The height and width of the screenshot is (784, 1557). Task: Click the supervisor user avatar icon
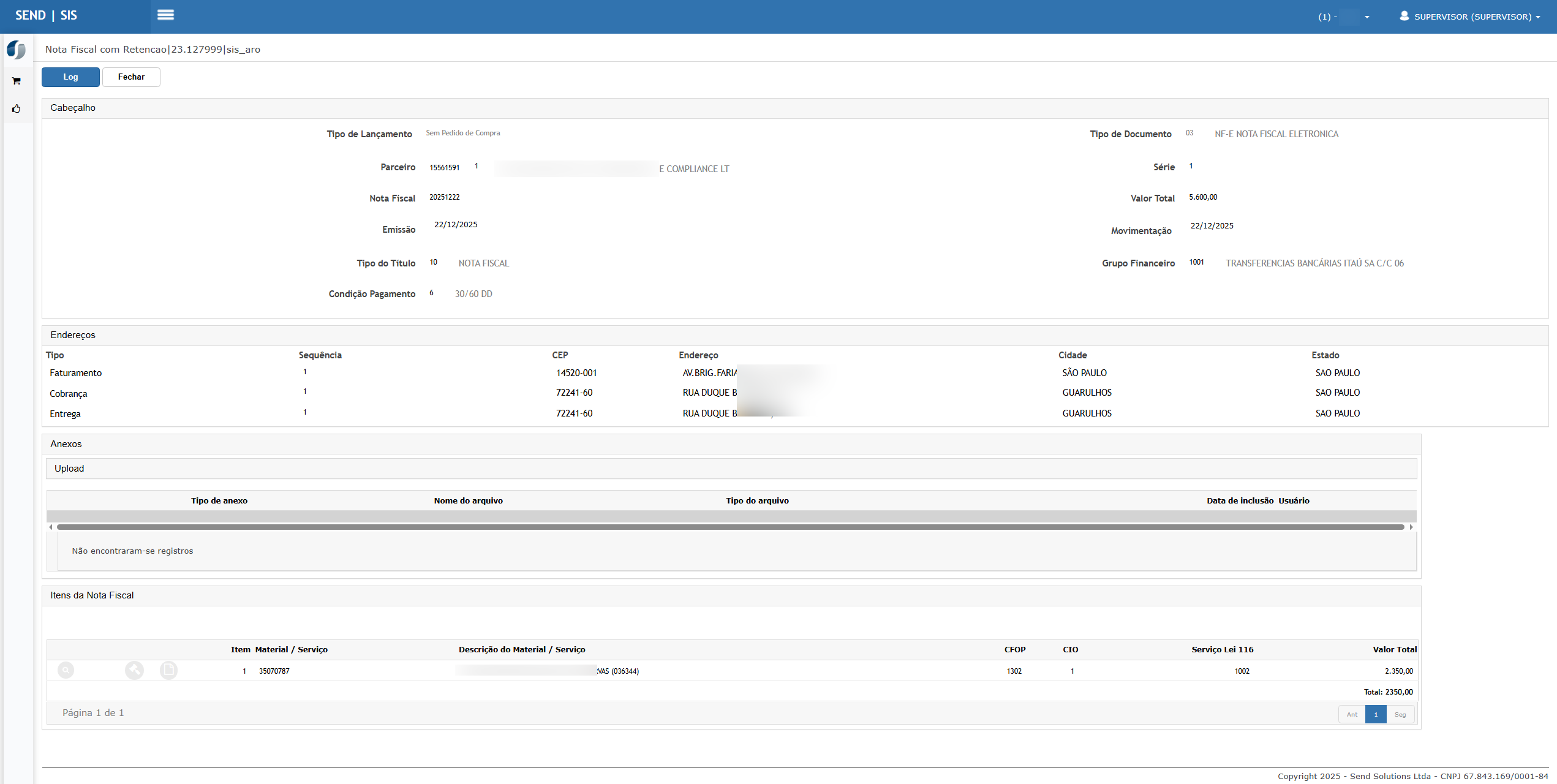pyautogui.click(x=1404, y=16)
